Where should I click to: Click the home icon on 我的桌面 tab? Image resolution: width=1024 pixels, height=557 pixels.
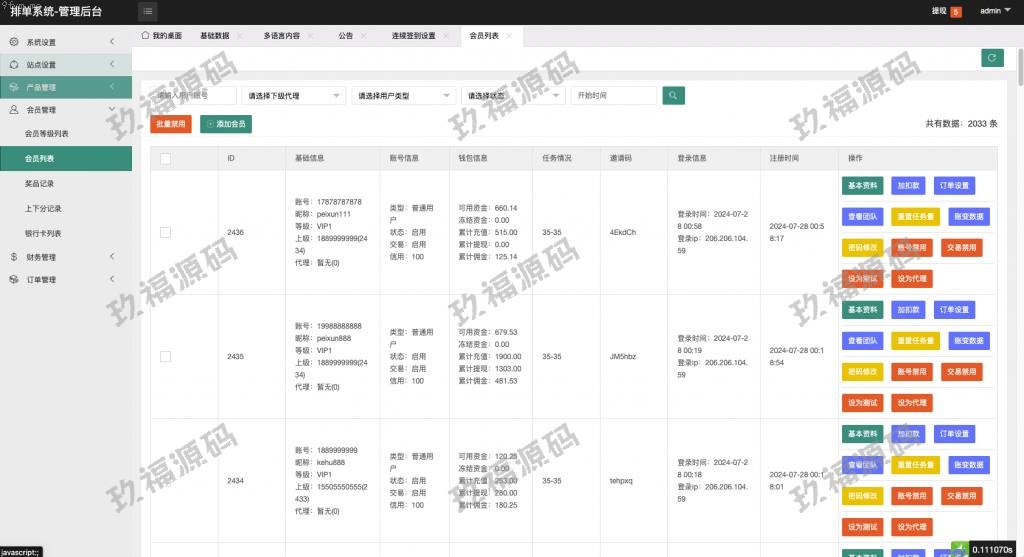pyautogui.click(x=145, y=35)
